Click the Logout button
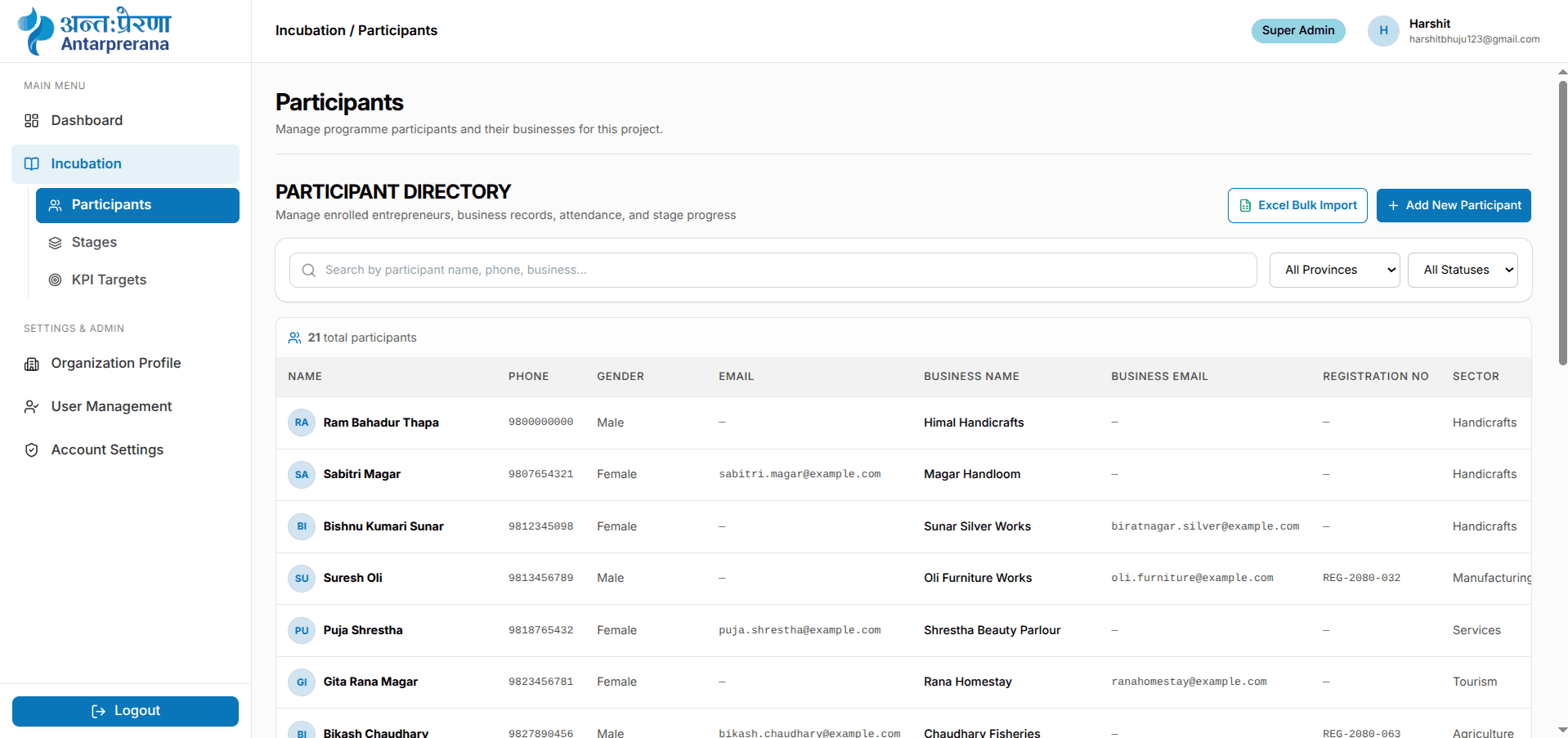This screenshot has width=1568, height=738. coord(125,711)
